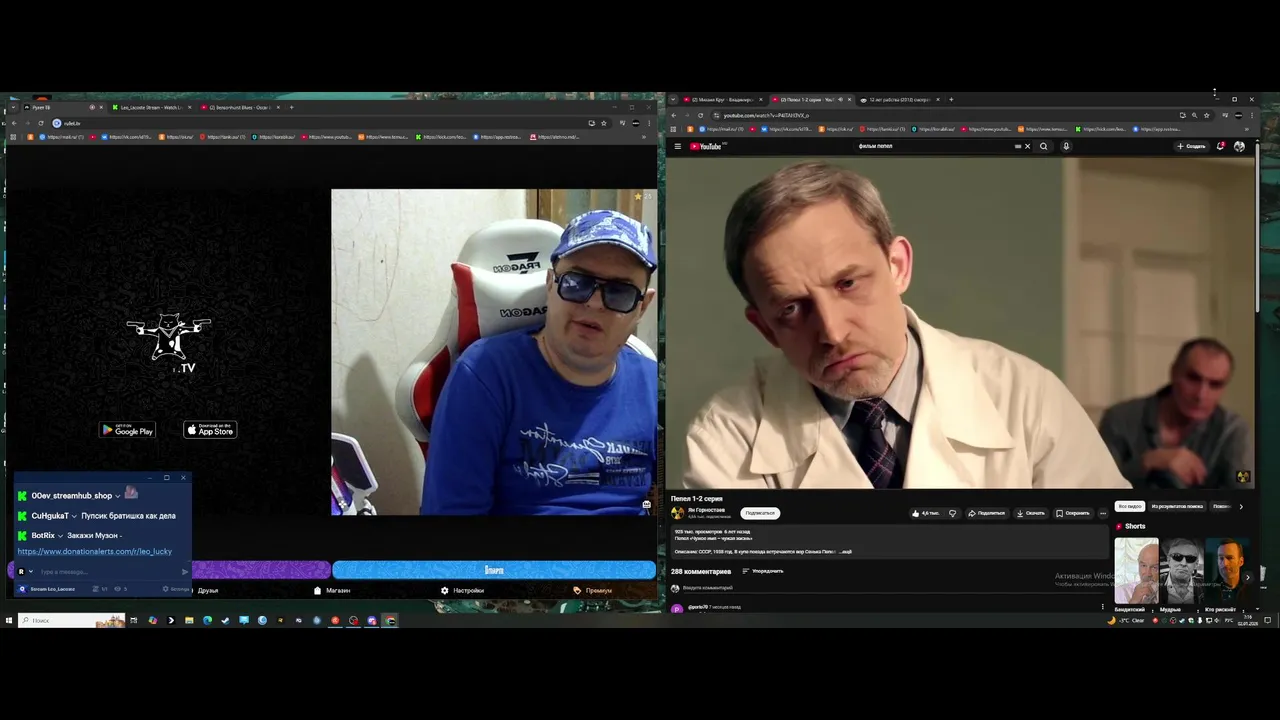Open tab search dropdown in right browser

pyautogui.click(x=673, y=99)
